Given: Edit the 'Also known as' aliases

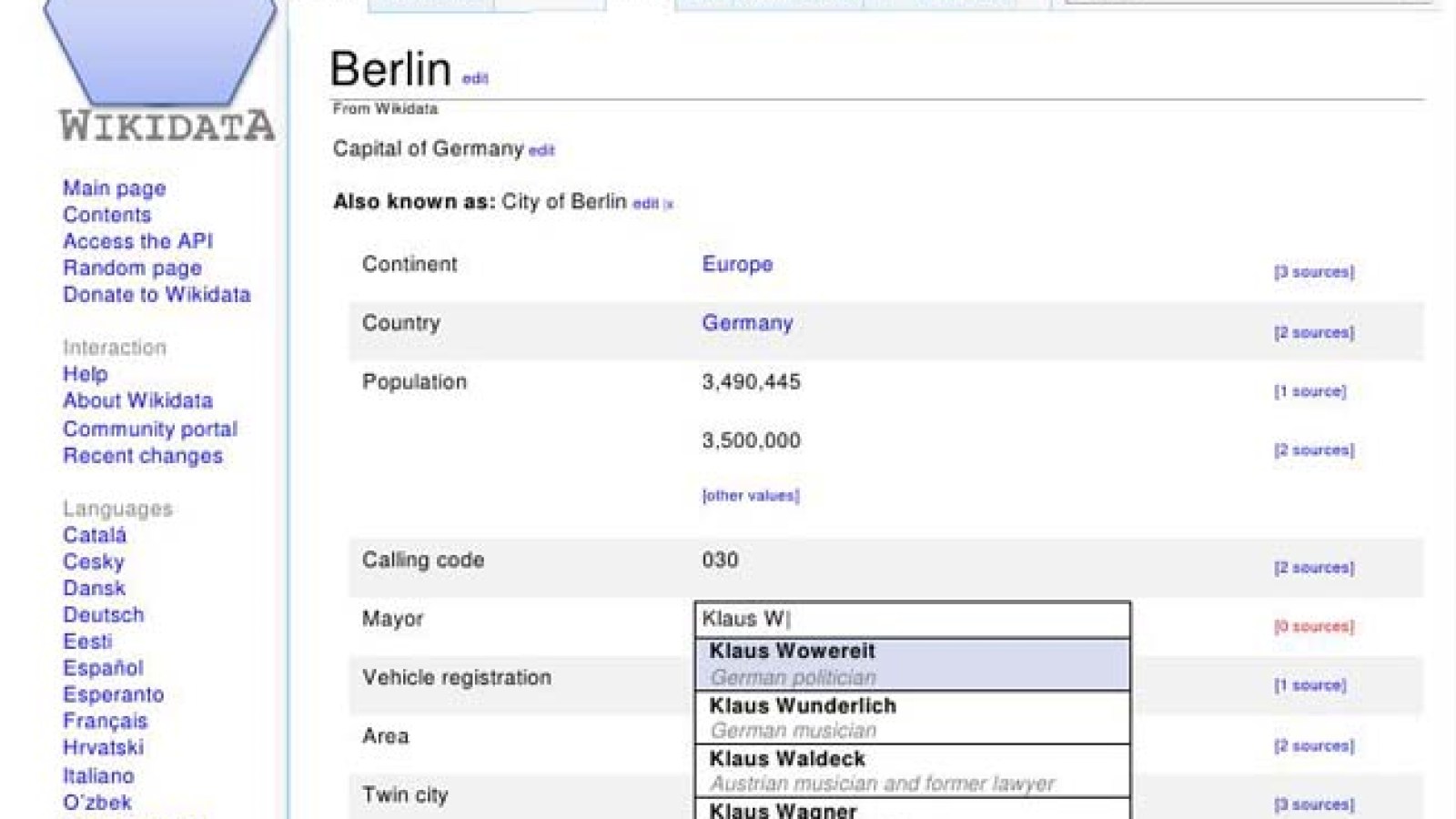Looking at the screenshot, I should [x=645, y=204].
